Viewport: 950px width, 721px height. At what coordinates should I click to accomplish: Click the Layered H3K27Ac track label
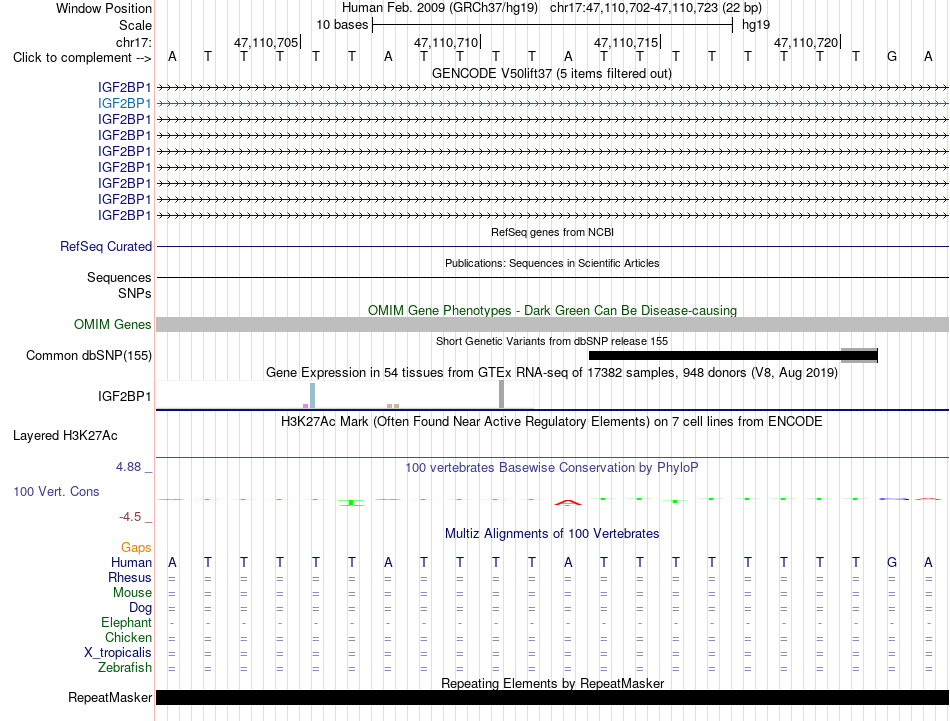(x=65, y=436)
